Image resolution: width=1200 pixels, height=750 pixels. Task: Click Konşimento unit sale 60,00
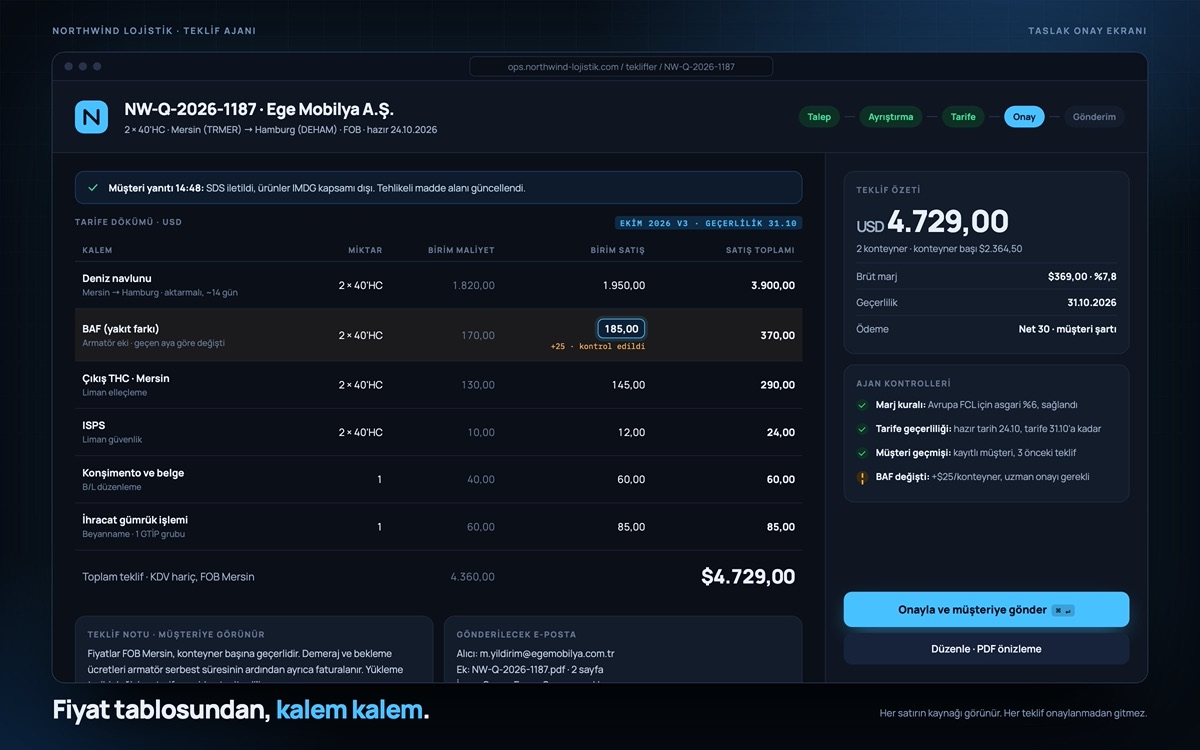tap(631, 480)
